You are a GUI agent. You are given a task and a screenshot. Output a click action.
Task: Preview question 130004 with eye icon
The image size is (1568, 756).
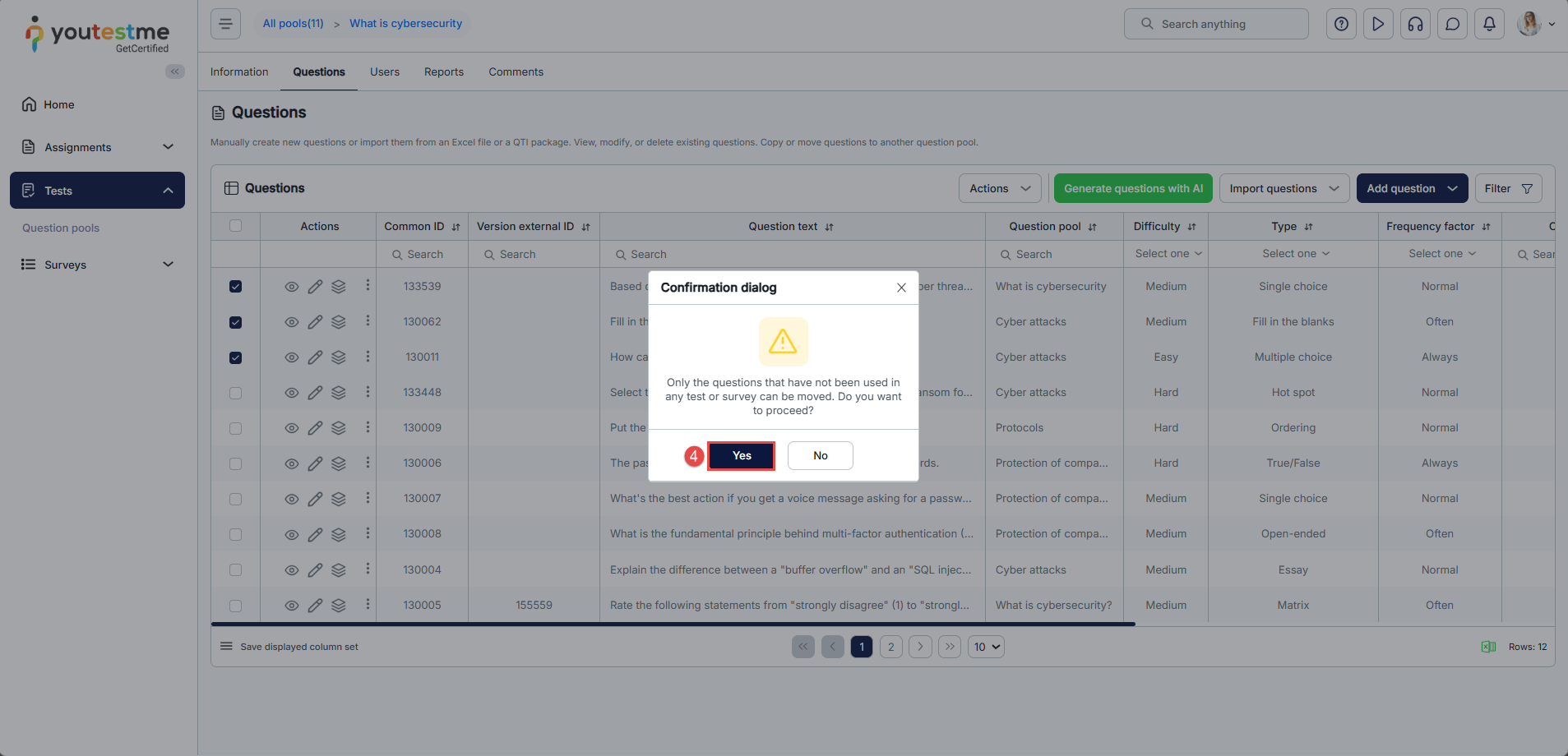tap(291, 570)
